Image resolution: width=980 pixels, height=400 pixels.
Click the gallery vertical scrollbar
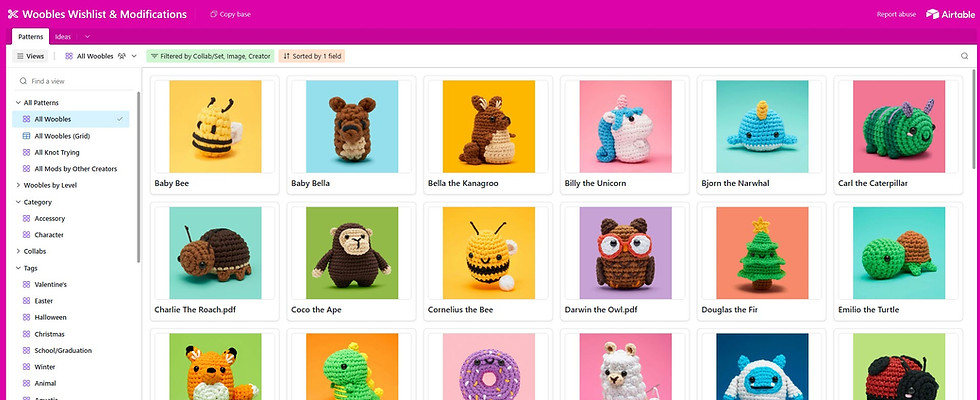974,119
